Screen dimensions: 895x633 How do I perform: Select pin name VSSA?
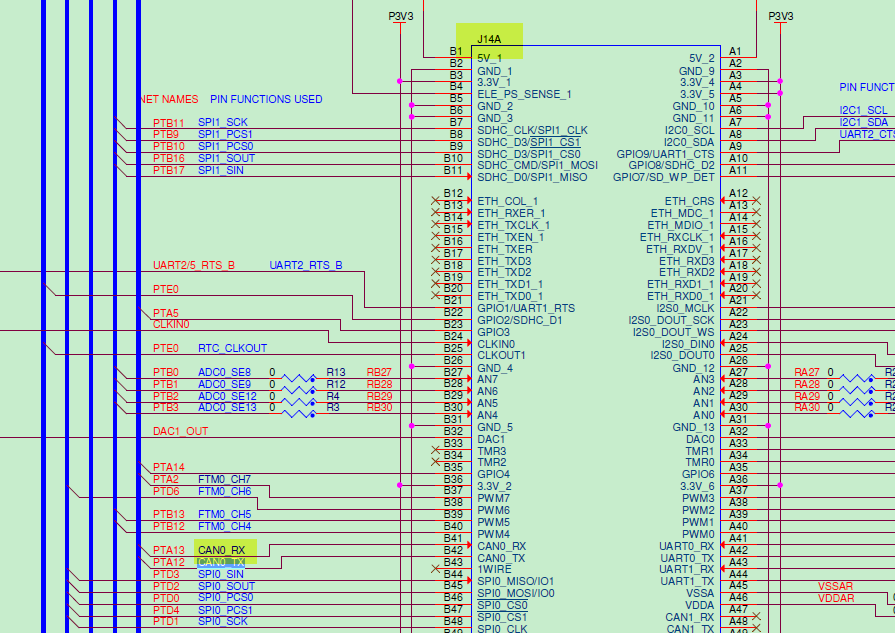[x=700, y=594]
